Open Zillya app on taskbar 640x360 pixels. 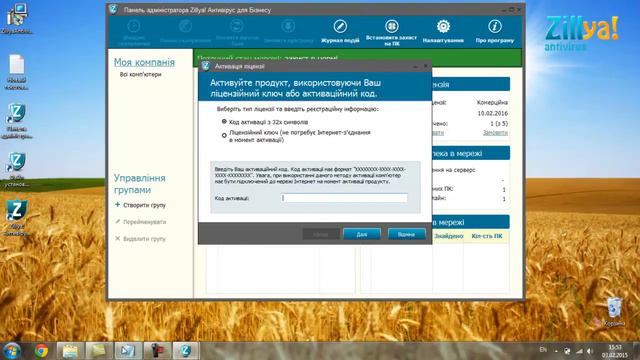coord(186,351)
